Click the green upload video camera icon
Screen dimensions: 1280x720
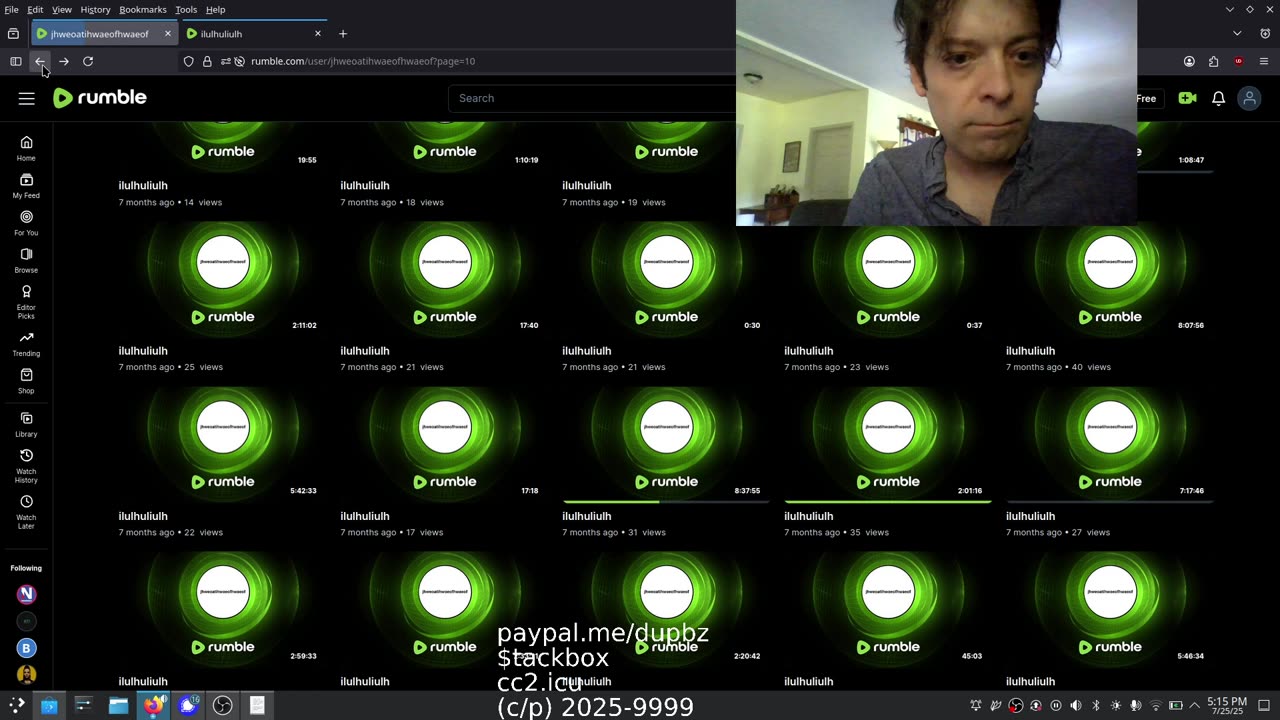1187,98
